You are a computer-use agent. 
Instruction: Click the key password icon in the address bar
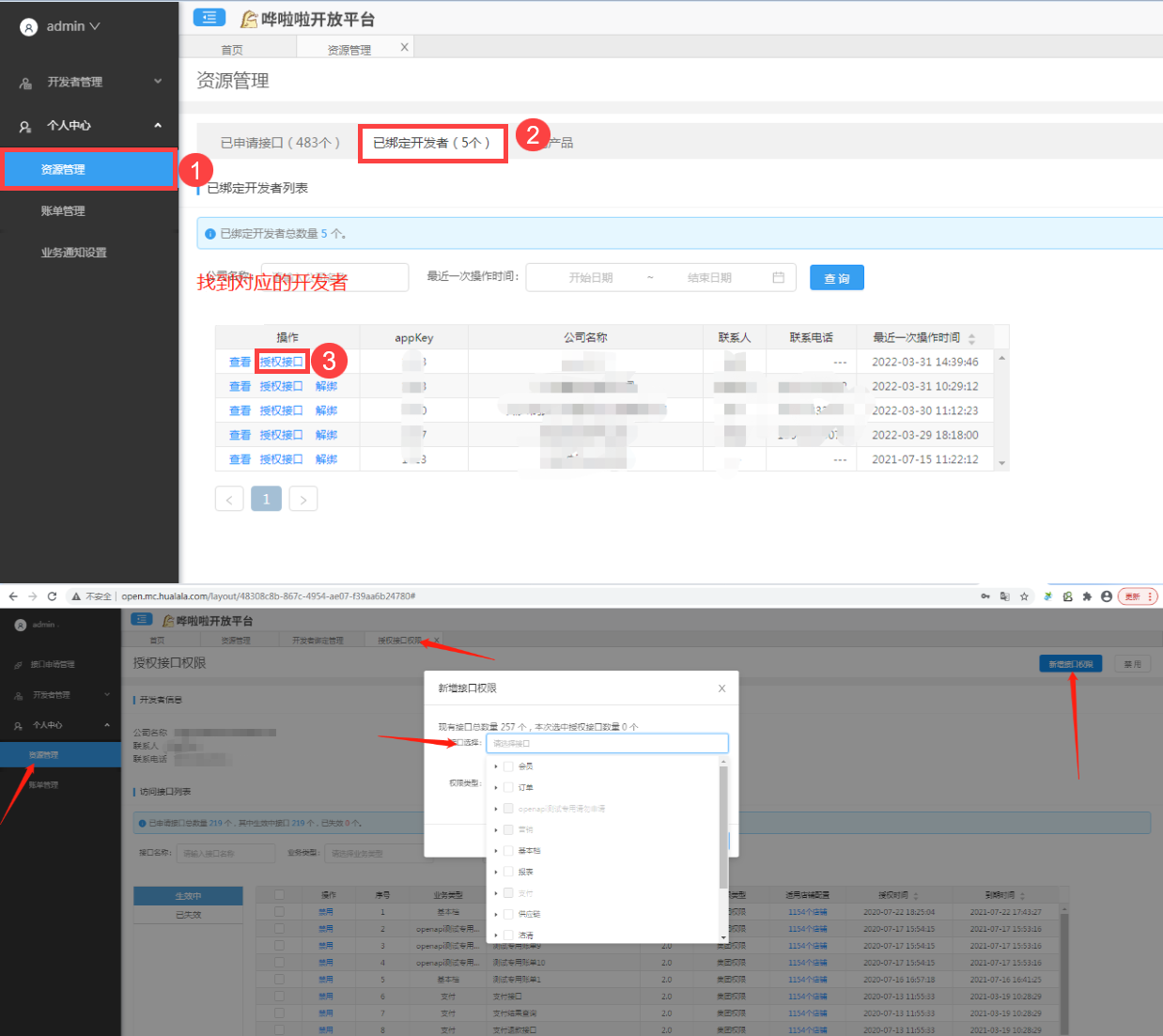985,596
